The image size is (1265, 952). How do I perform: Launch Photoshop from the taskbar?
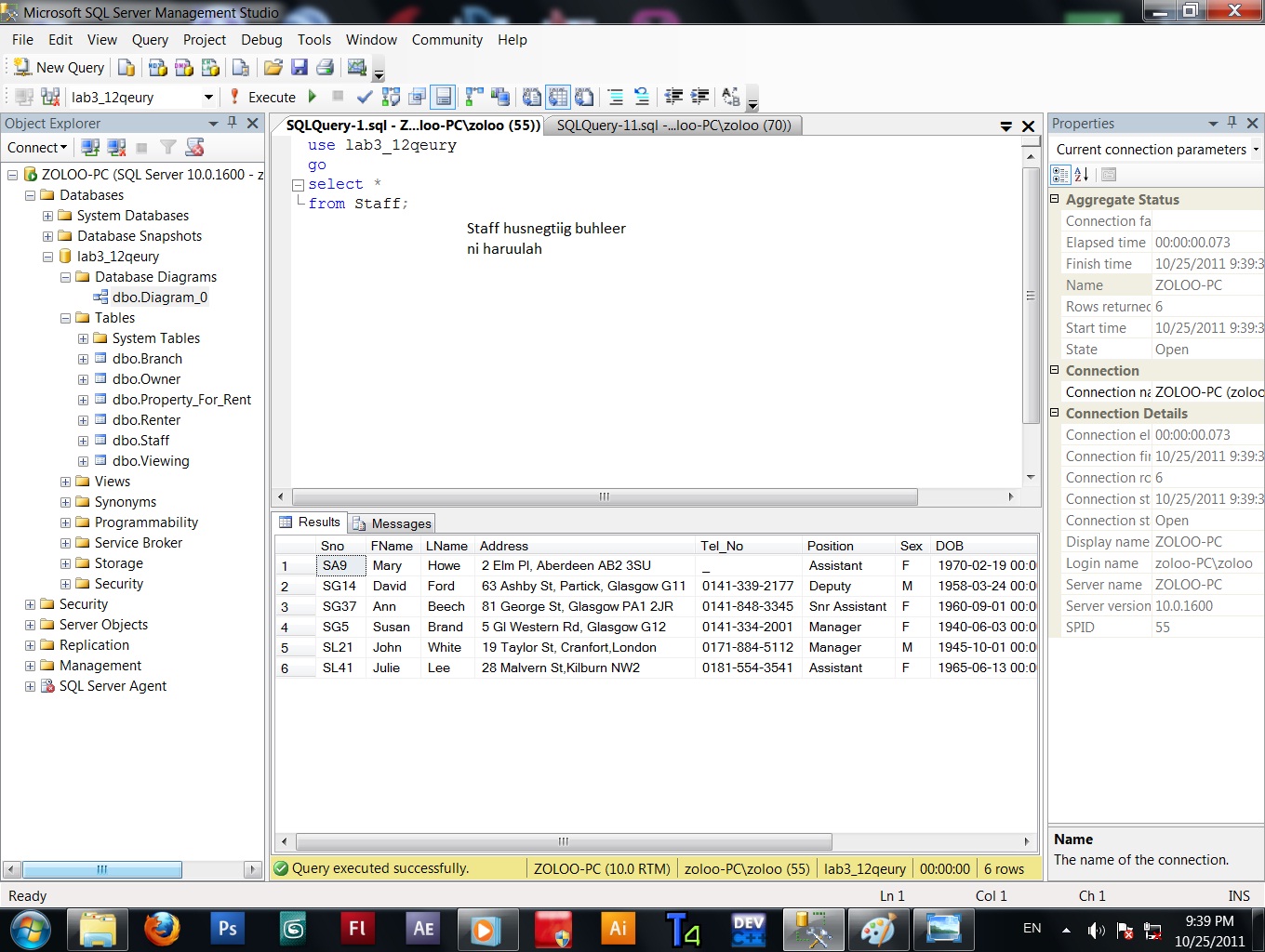[x=227, y=929]
